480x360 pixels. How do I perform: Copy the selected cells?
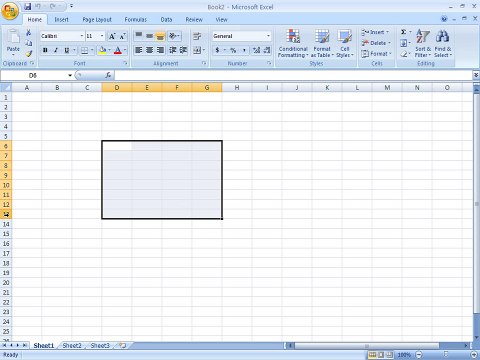(29, 43)
